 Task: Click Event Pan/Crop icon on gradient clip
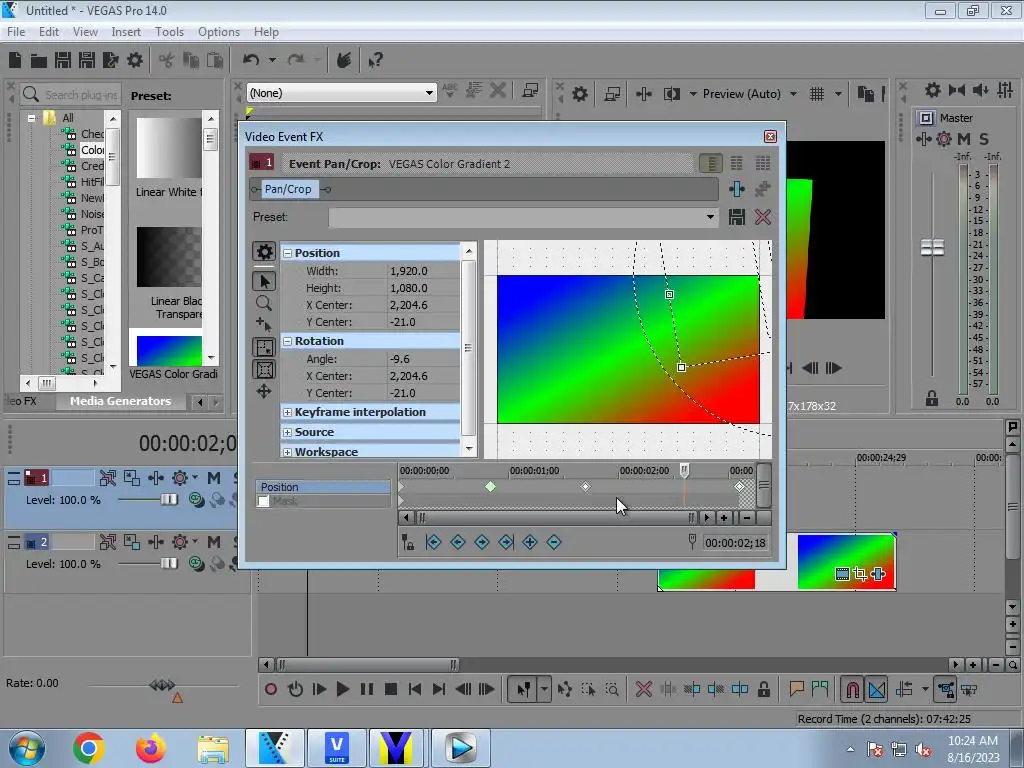860,574
